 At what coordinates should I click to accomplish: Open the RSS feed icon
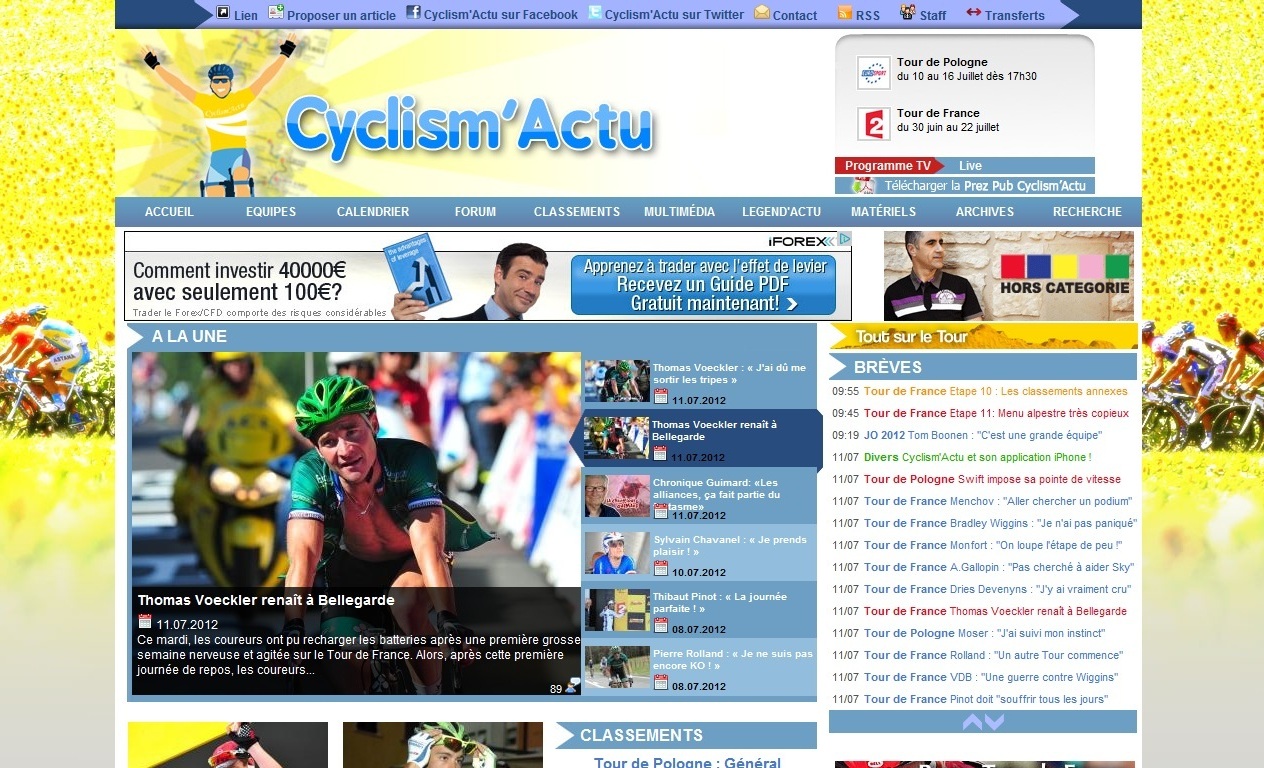[845, 13]
